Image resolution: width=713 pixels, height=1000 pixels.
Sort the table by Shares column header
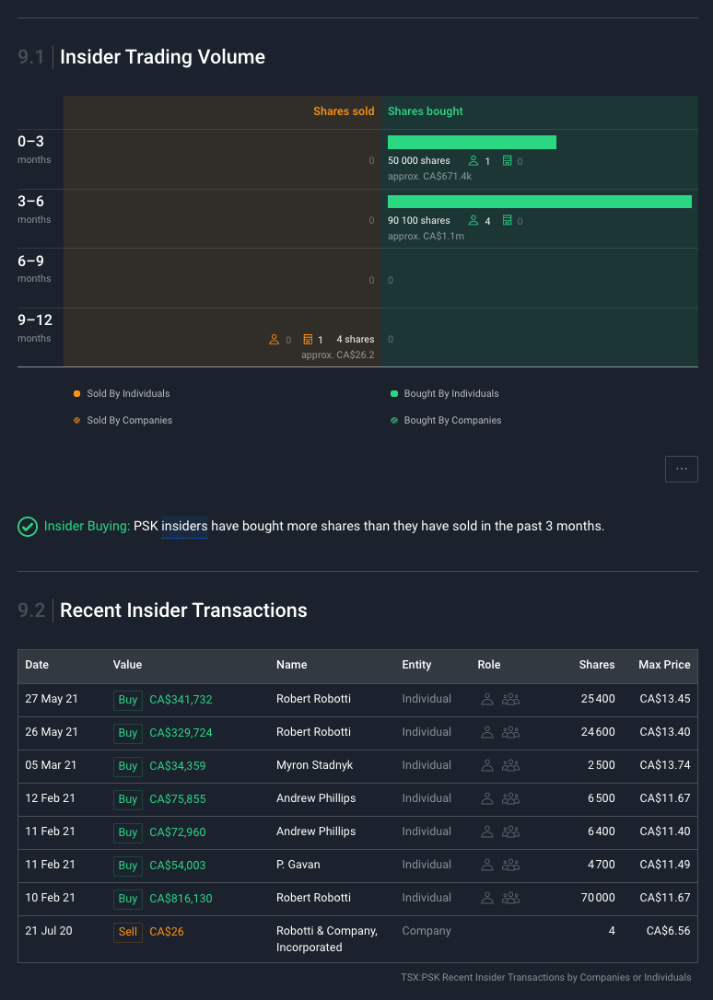(596, 665)
